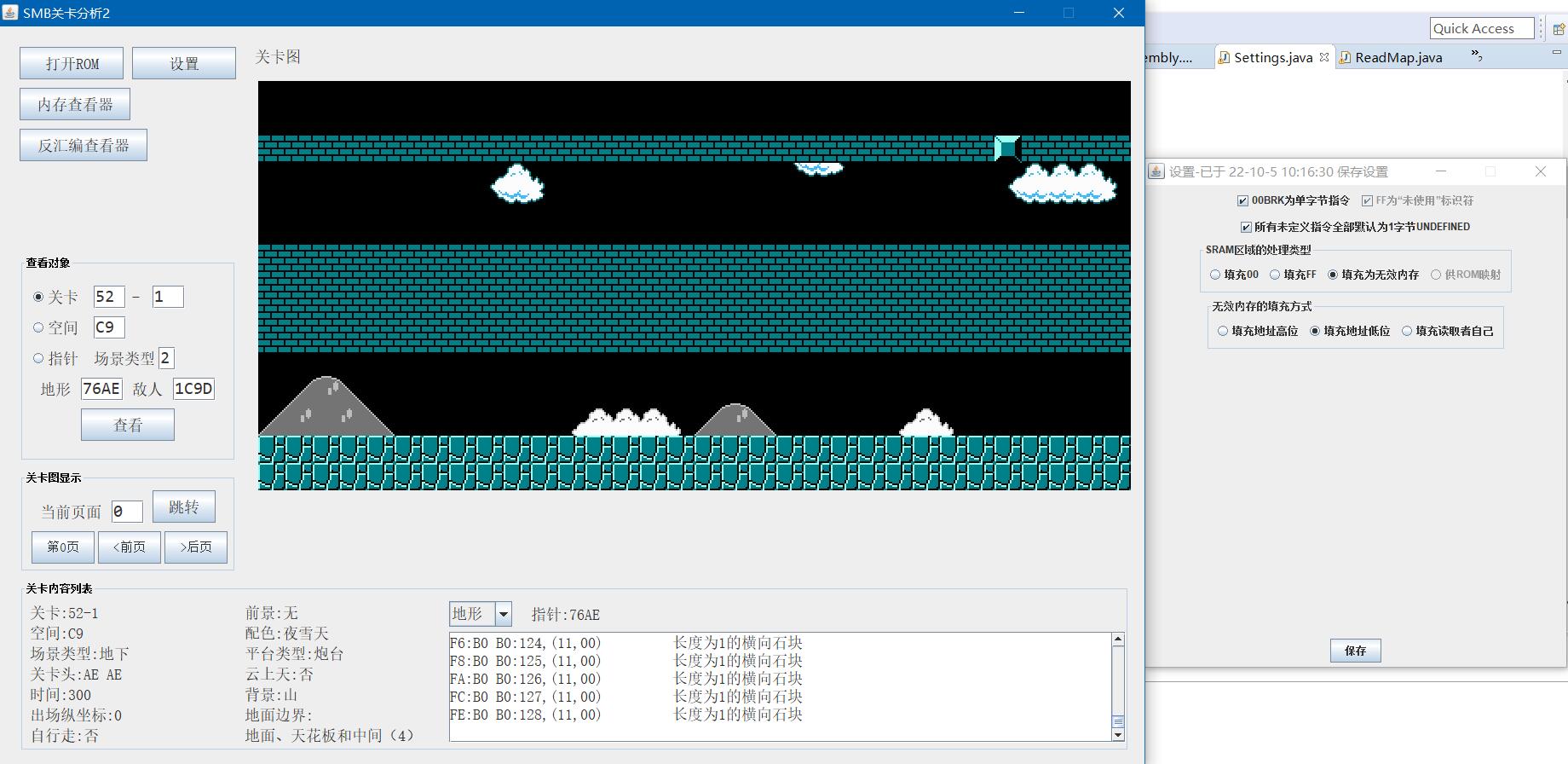Click the 关卡图 heading label
This screenshot has height=764, width=1568.
click(278, 56)
